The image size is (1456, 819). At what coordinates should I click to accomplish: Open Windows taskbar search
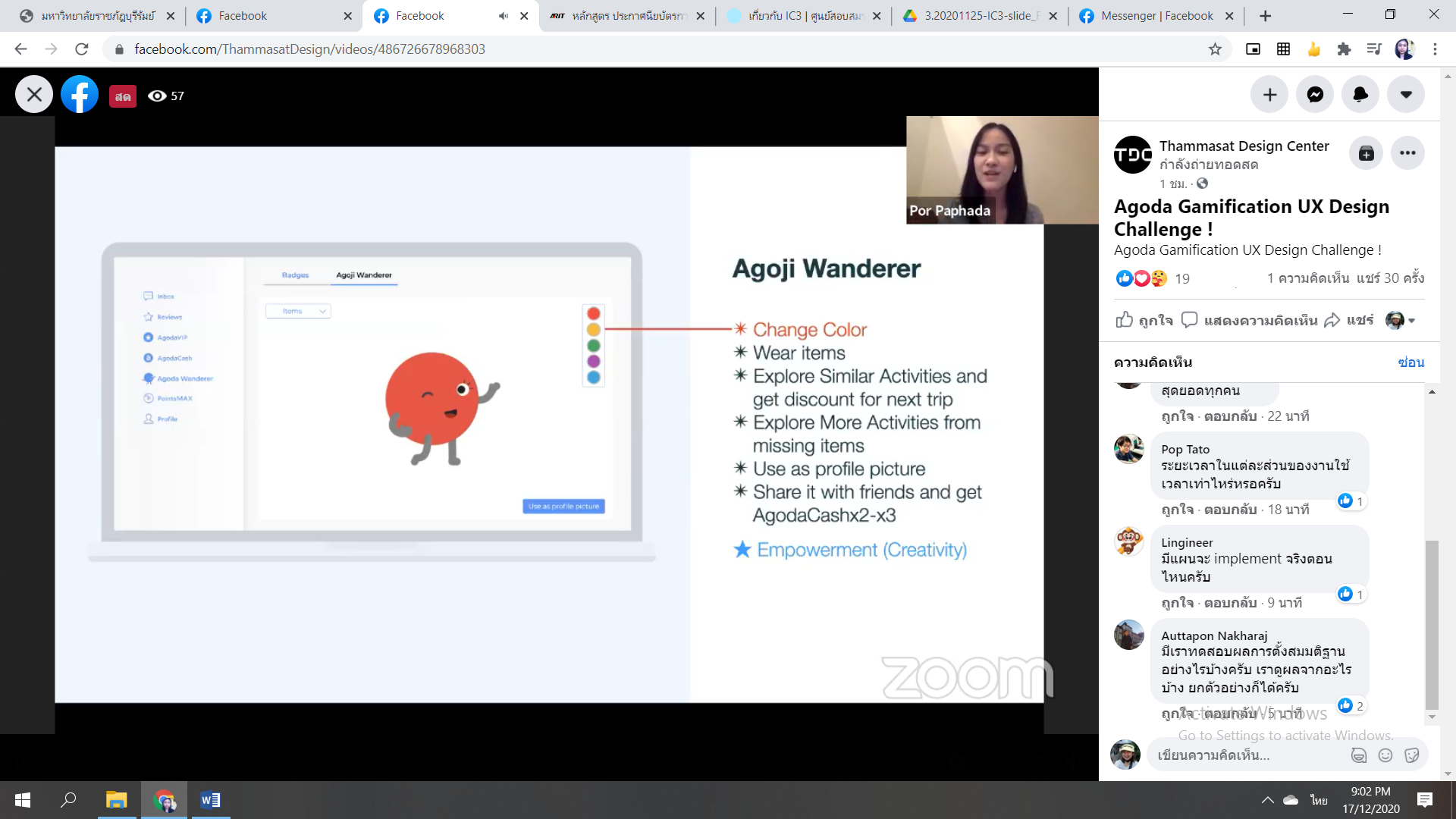click(x=69, y=800)
